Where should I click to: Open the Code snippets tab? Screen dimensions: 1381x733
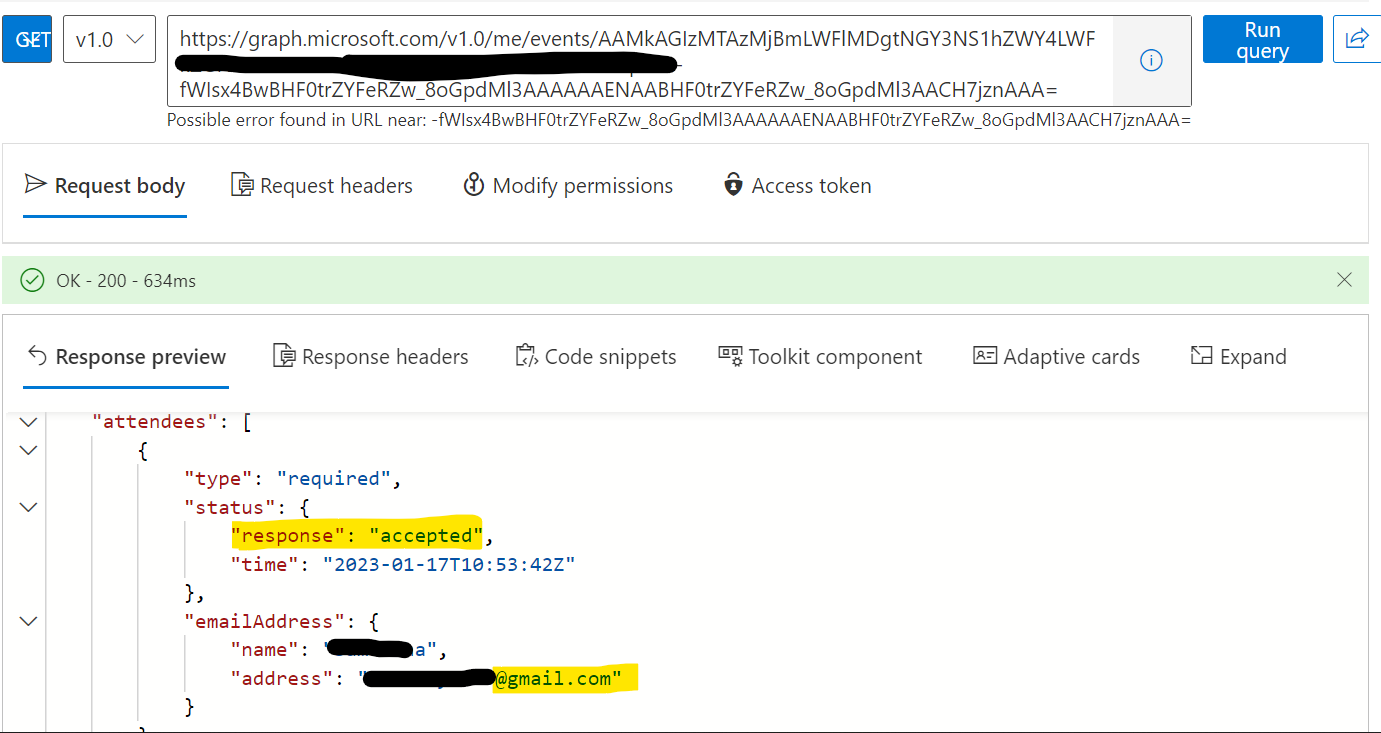[x=596, y=357]
